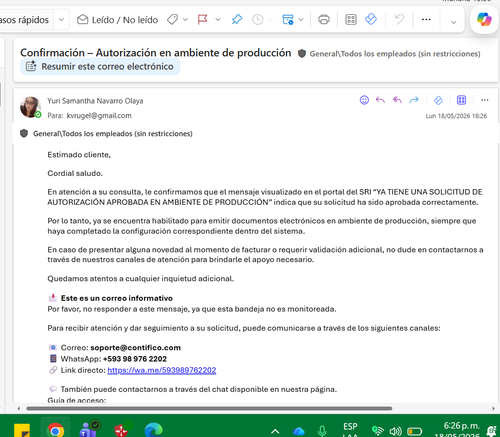Image resolution: width=500 pixels, height=437 pixels.
Task: Show hidden tray icons chevron
Action: click(x=275, y=431)
